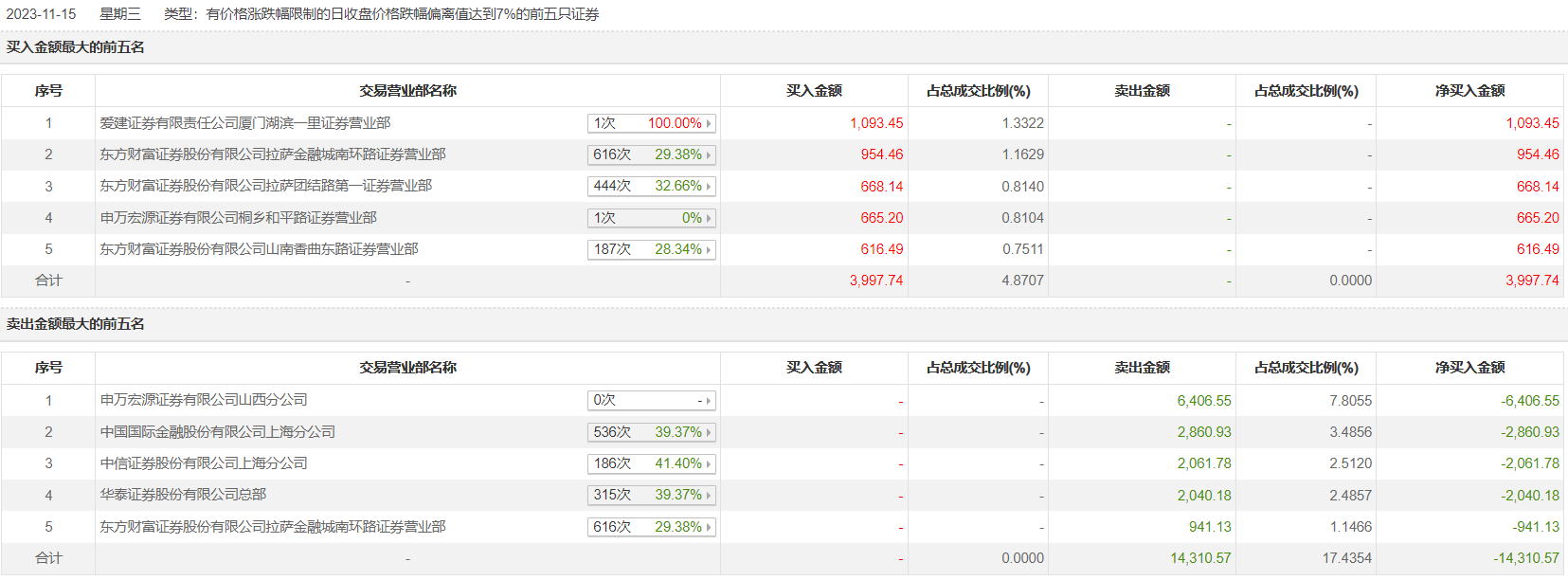Expand the 616次 29.38% box in the buy table
Image resolution: width=1568 pixels, height=580 pixels.
(709, 155)
